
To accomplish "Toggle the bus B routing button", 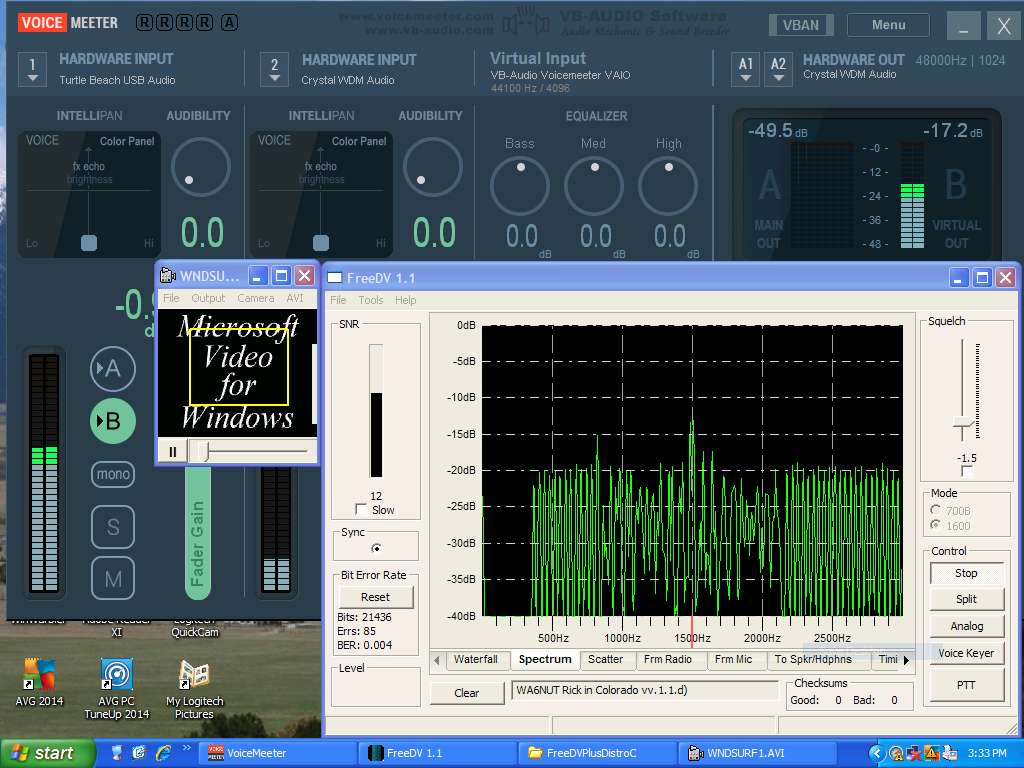I will point(113,421).
